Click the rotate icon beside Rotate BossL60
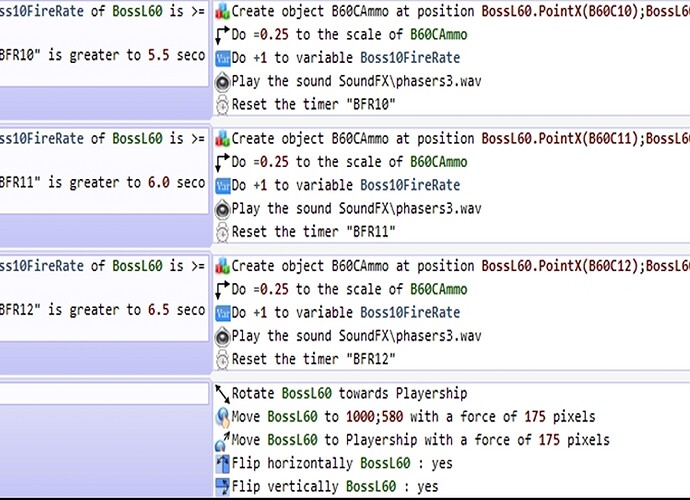This screenshot has width=690, height=500. click(223, 394)
